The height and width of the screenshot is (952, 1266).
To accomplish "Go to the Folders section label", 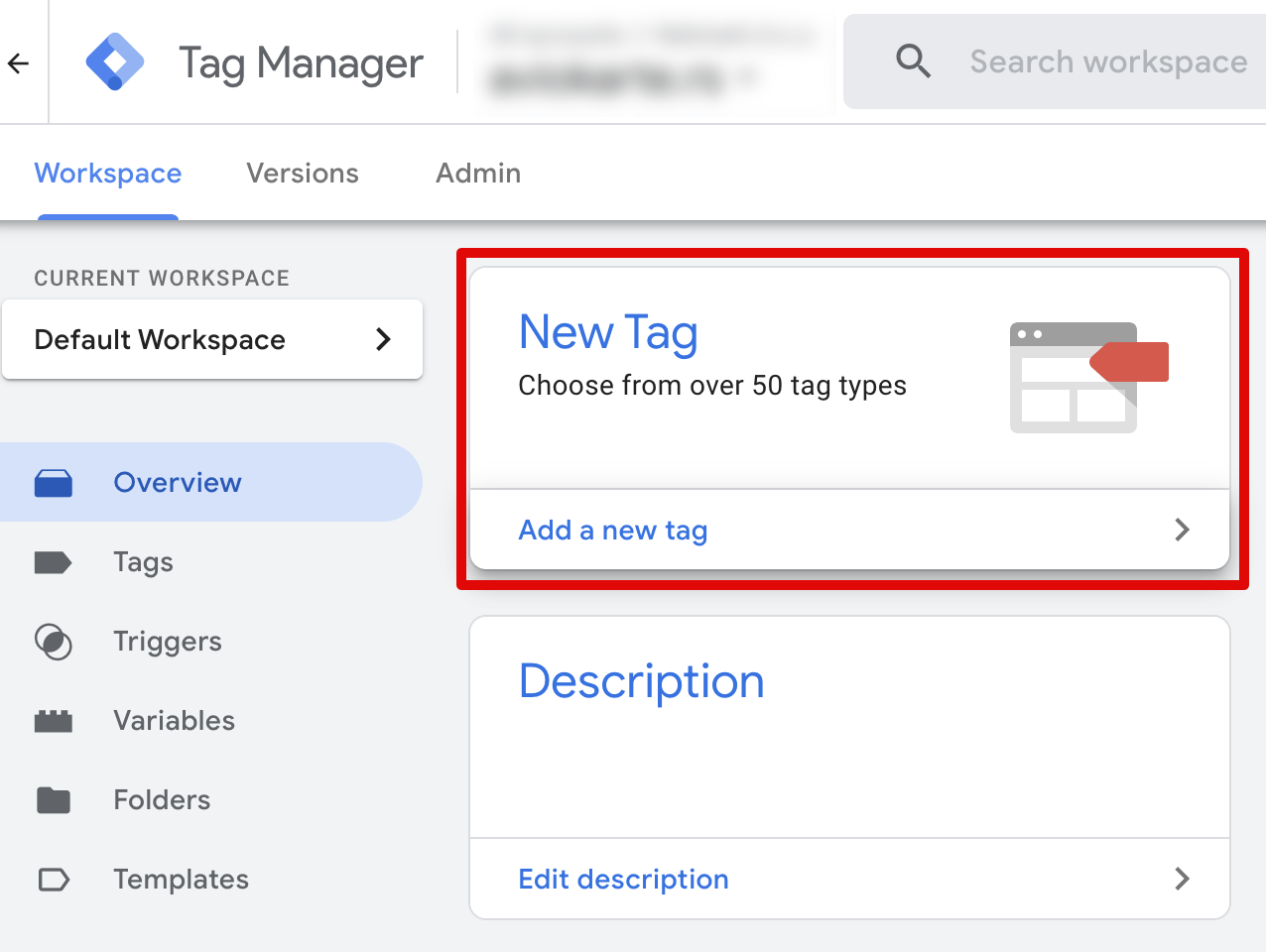I will (x=162, y=800).
